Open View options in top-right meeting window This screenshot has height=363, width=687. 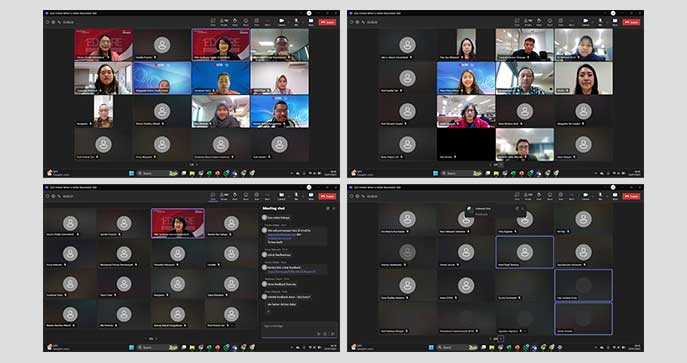pyautogui.click(x=561, y=22)
